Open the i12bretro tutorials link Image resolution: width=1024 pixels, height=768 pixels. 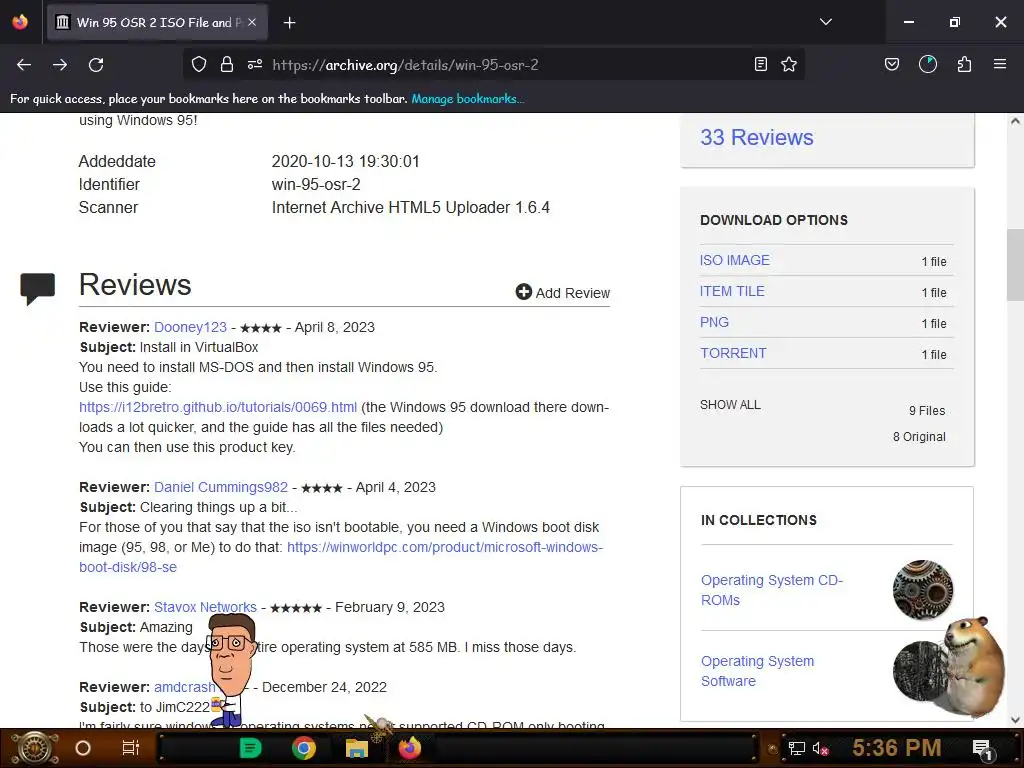(218, 408)
